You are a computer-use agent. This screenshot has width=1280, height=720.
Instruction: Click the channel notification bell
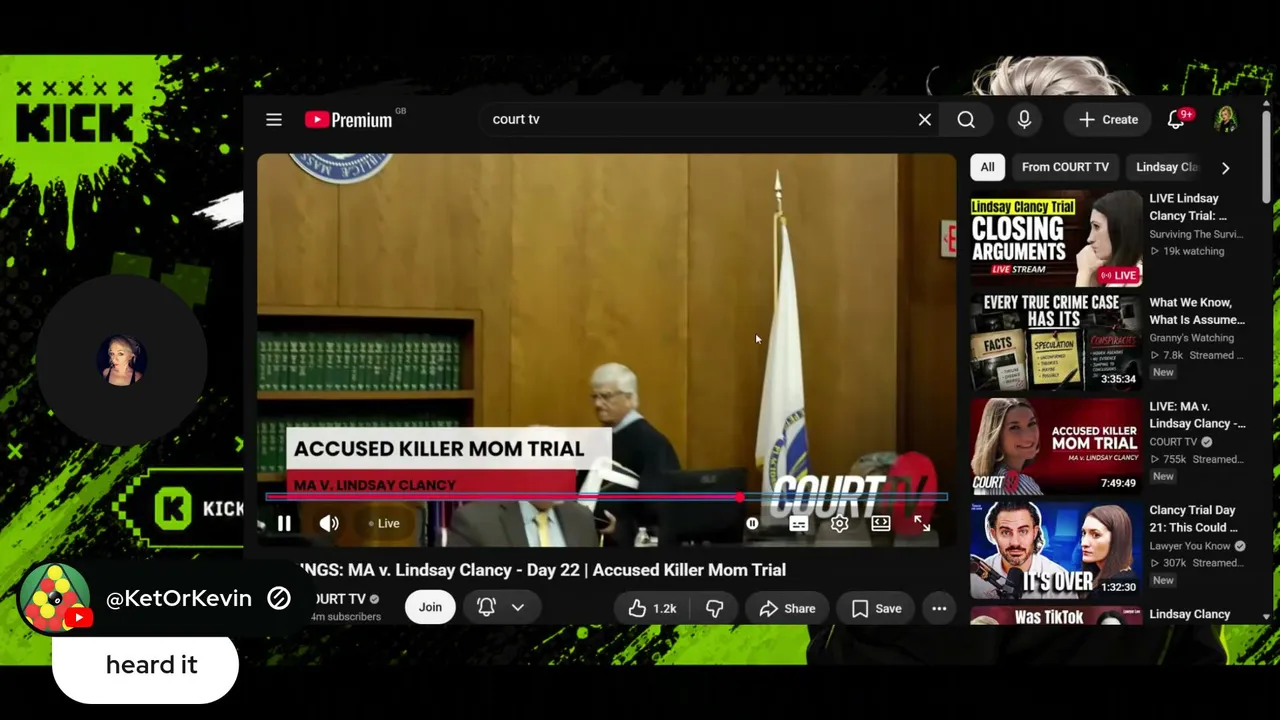(486, 607)
